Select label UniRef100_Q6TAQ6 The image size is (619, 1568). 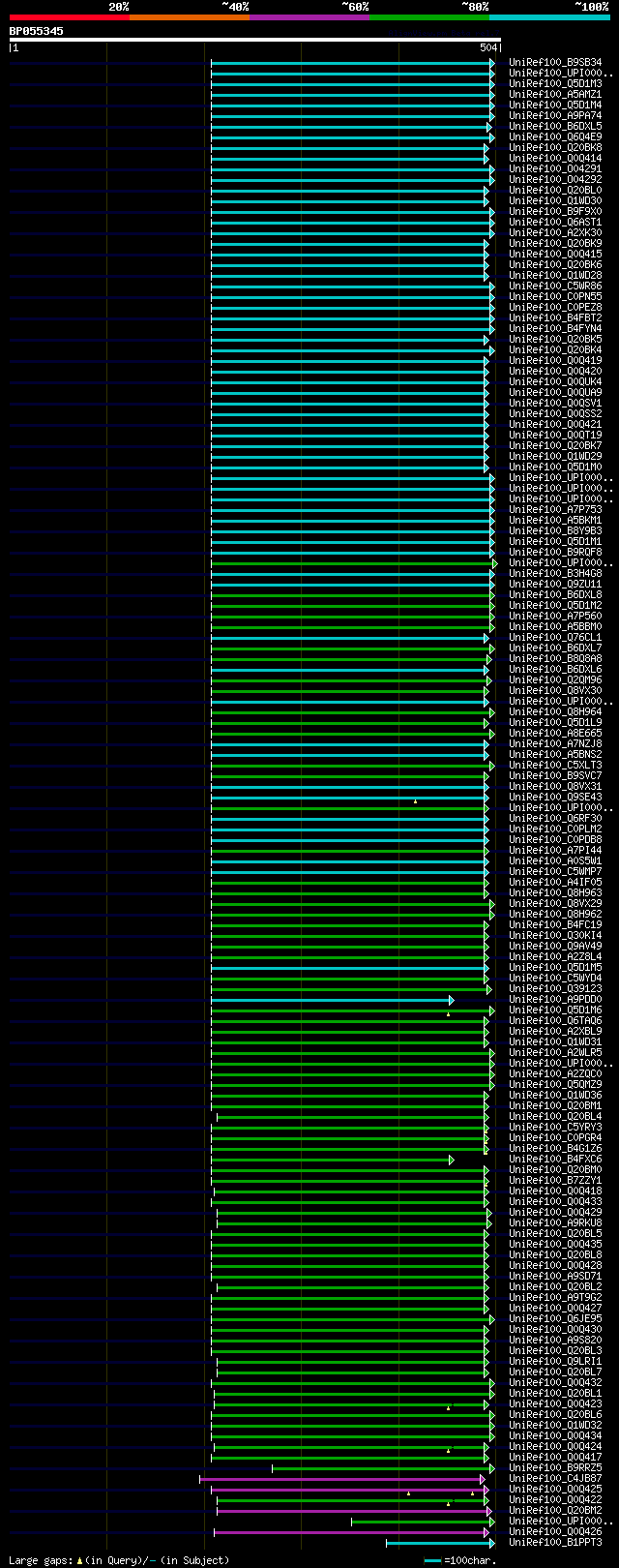[555, 1021]
